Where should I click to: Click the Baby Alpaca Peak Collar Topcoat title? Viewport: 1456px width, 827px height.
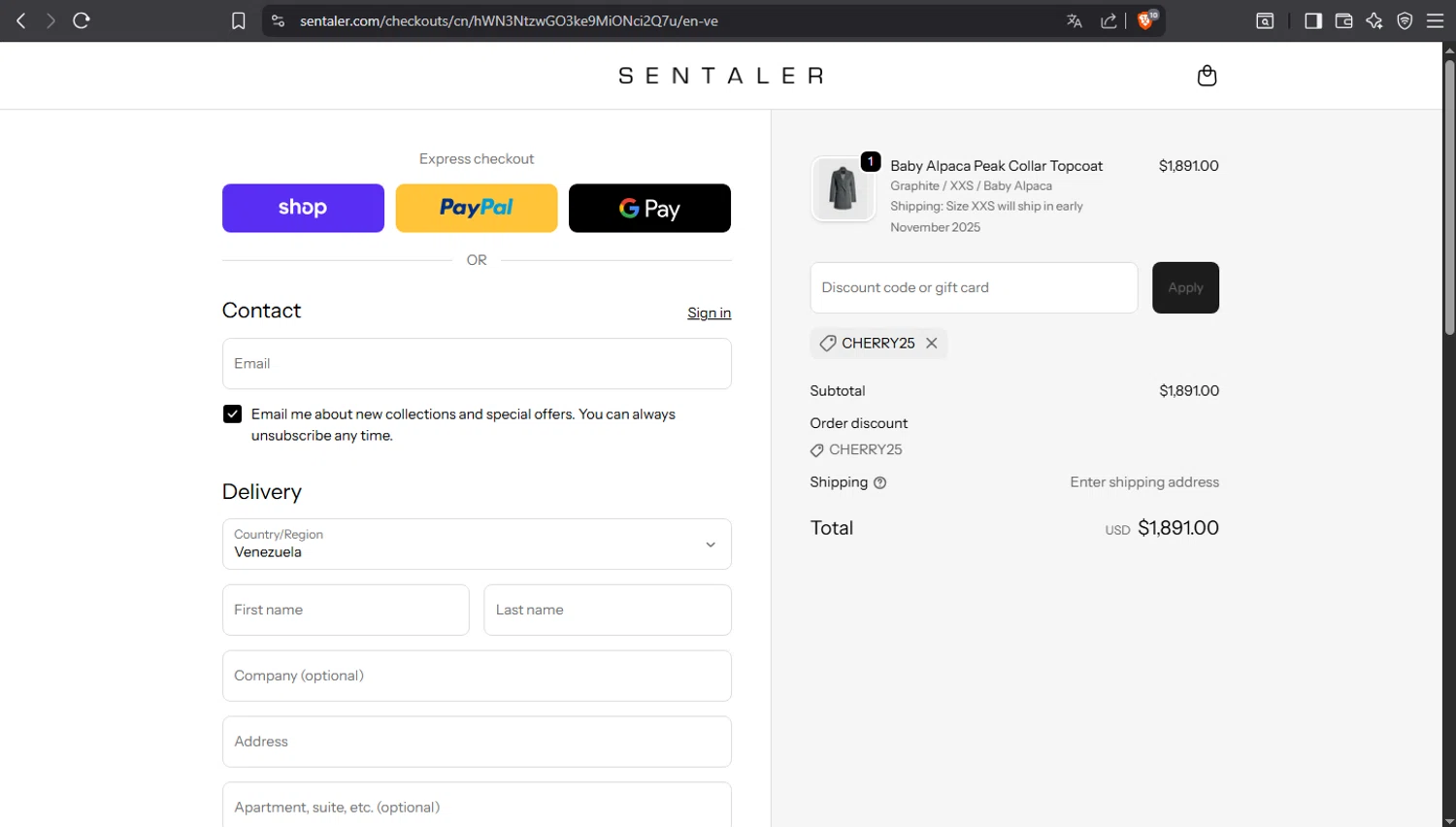coord(996,166)
